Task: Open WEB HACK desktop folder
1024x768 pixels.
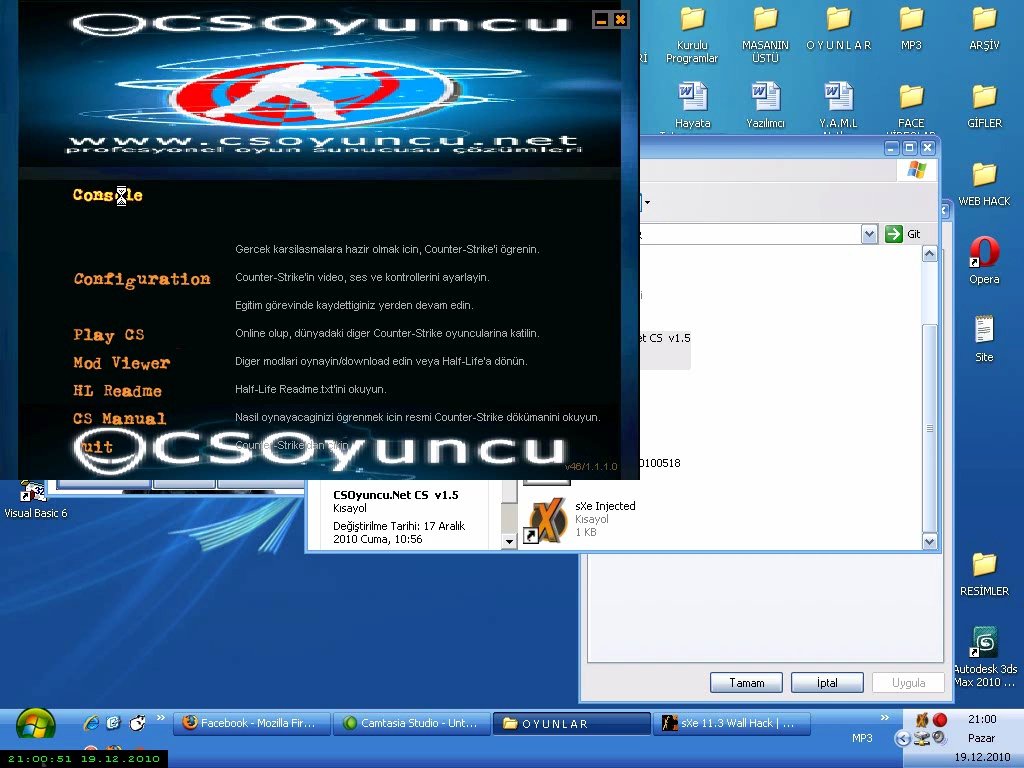Action: (984, 184)
